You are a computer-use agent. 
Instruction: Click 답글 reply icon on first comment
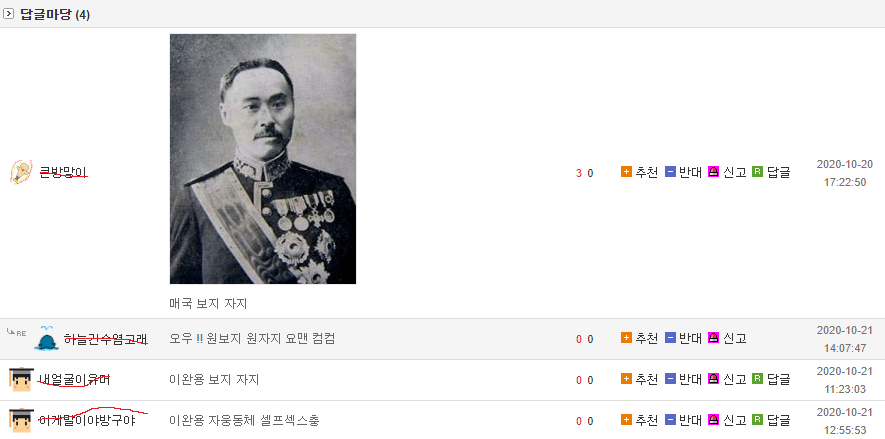(x=757, y=172)
